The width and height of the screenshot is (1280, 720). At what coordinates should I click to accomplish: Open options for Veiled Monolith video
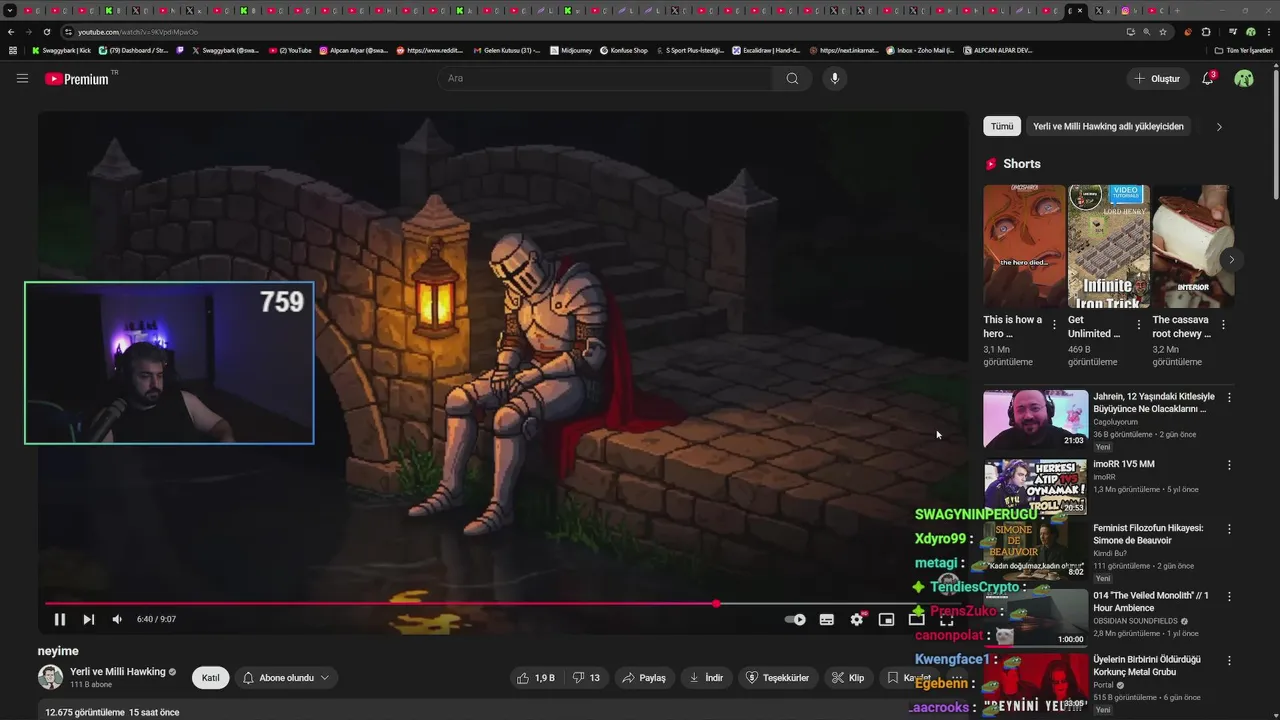pos(1229,596)
